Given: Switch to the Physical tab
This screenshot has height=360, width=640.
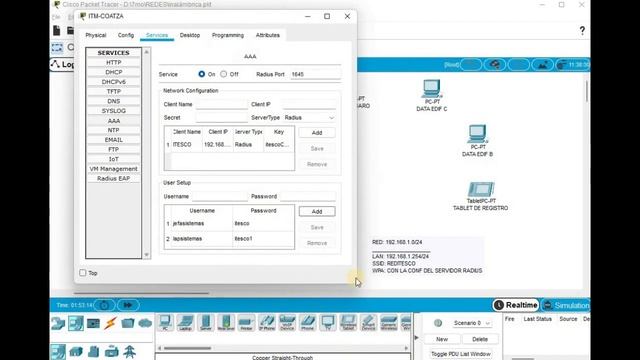Looking at the screenshot, I should click(x=96, y=35).
